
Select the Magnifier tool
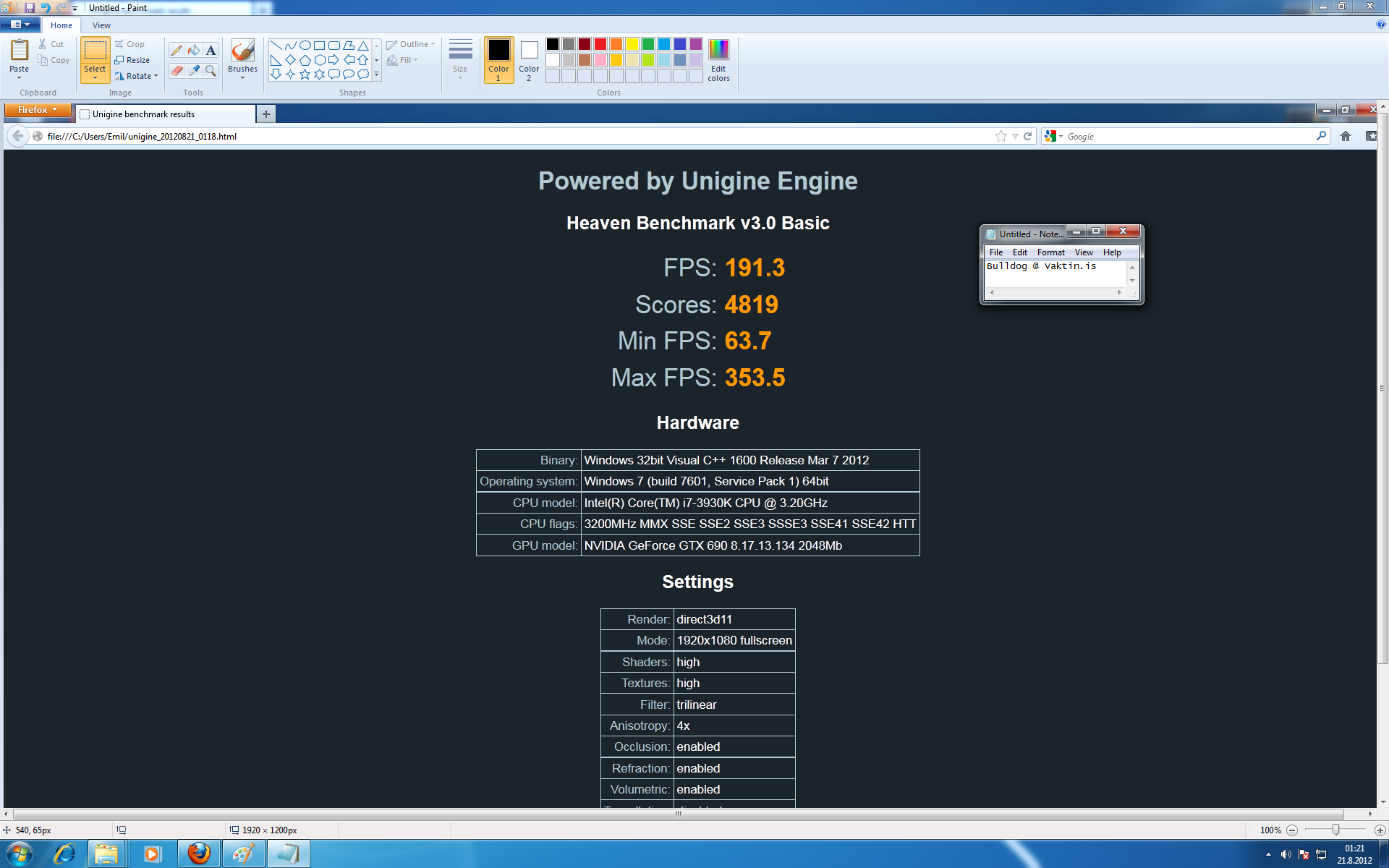(x=211, y=70)
